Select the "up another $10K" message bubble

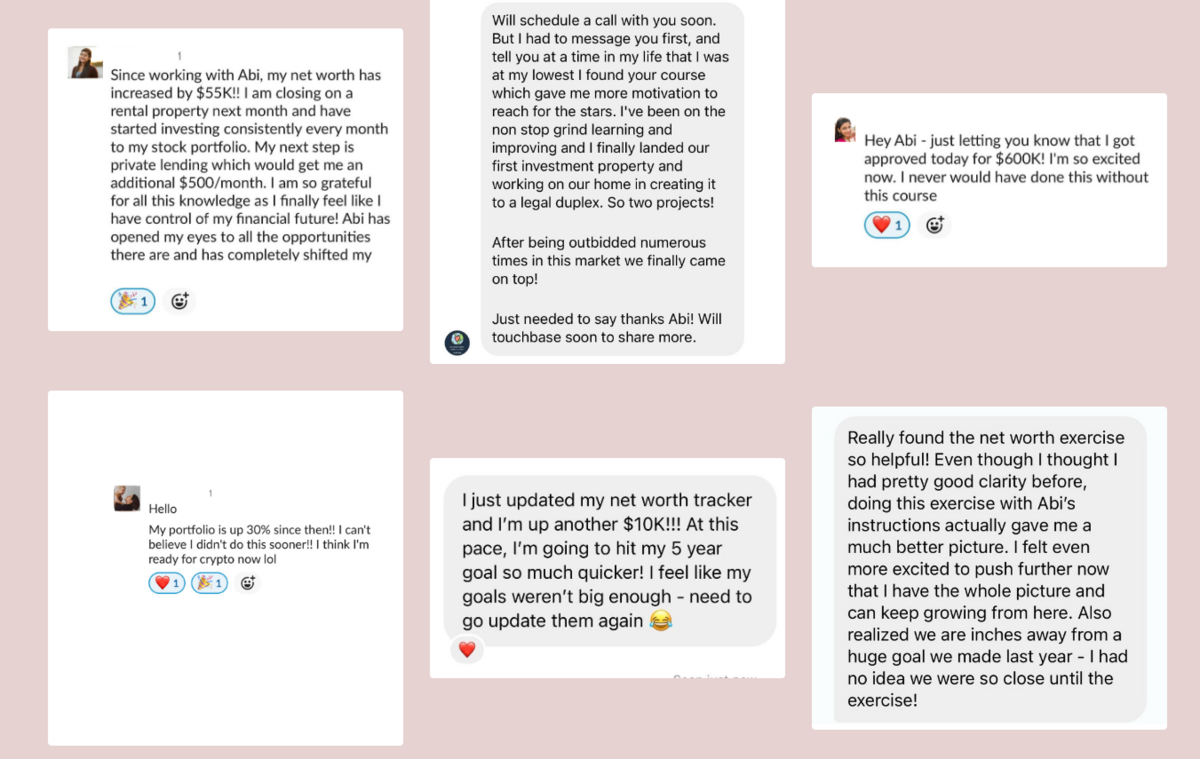pyautogui.click(x=610, y=560)
